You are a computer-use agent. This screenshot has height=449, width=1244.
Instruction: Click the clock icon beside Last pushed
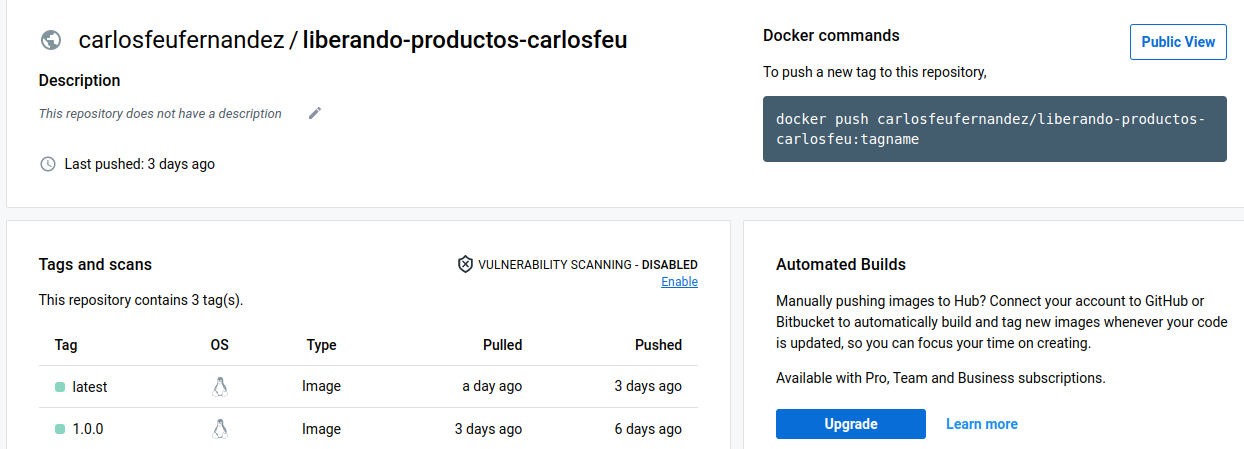click(x=47, y=164)
